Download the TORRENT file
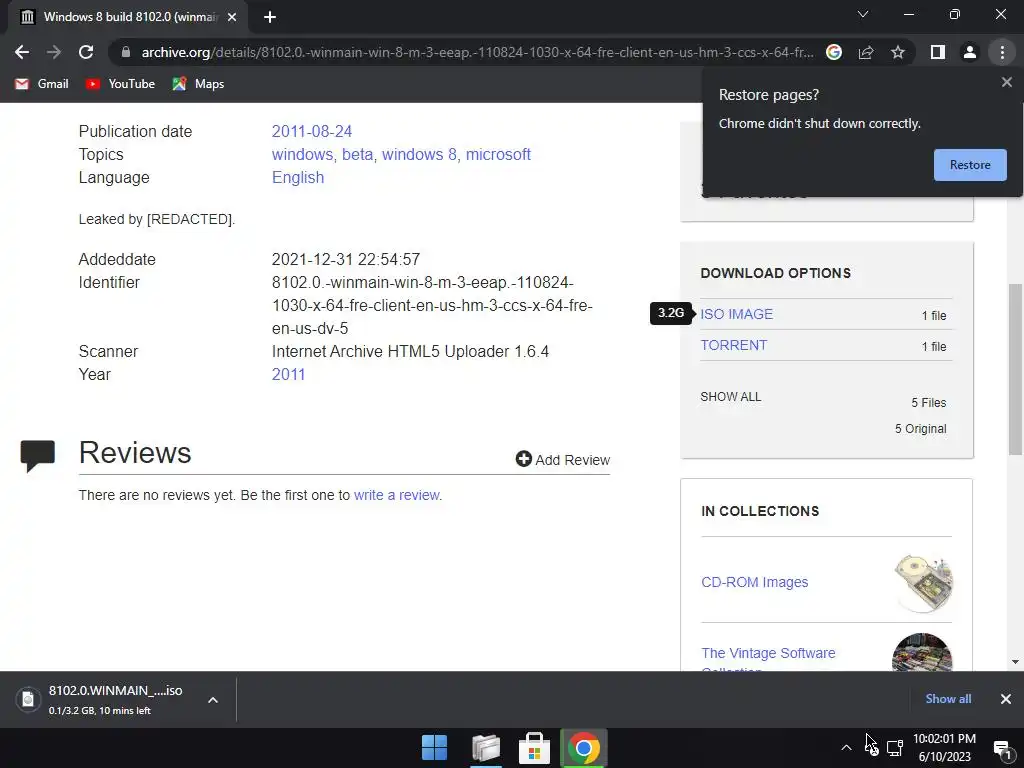1024x768 pixels. (733, 345)
